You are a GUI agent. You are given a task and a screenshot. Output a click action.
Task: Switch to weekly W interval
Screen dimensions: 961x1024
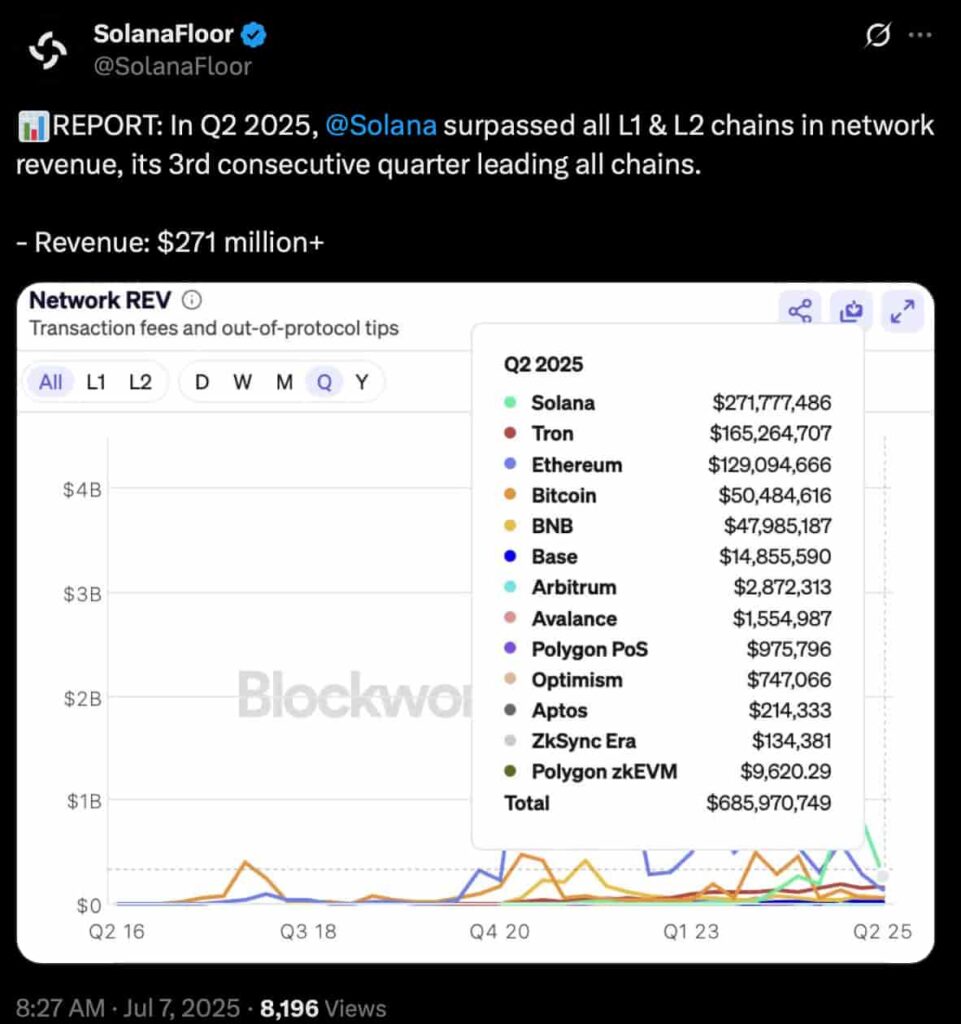click(x=242, y=382)
